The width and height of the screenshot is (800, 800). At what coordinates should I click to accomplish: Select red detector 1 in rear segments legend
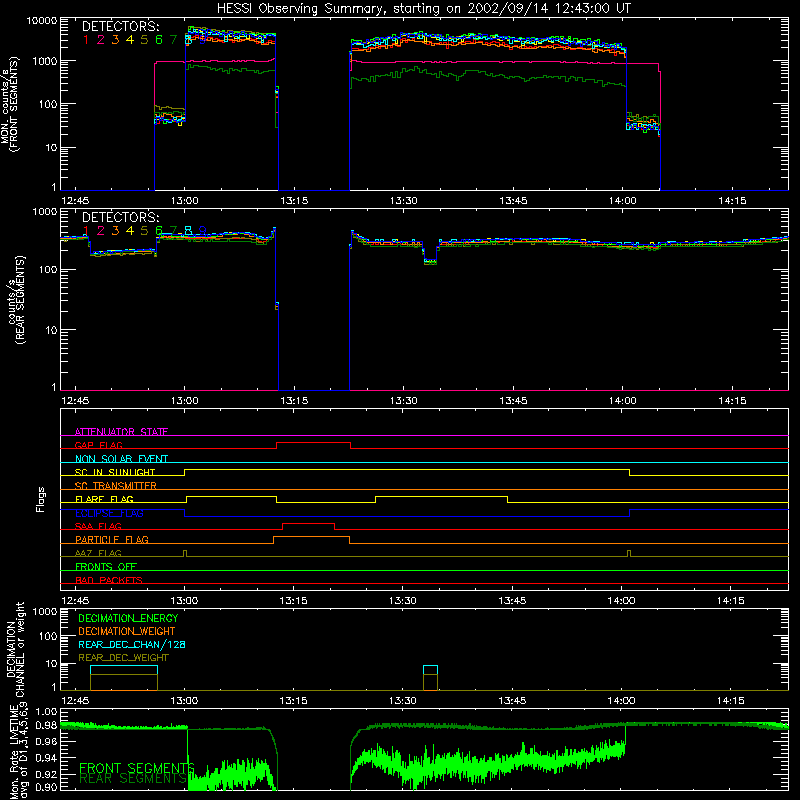pos(86,231)
